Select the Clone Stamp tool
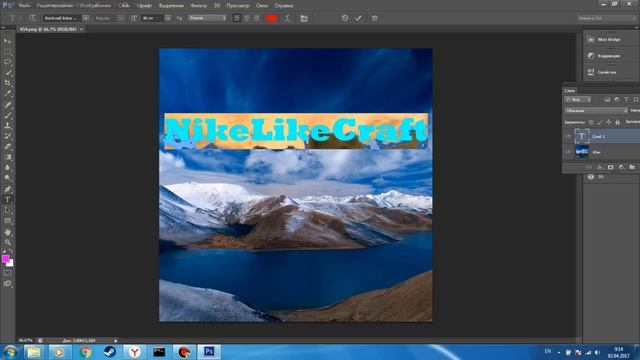Screen dimensions: 640x360 (x=7, y=126)
